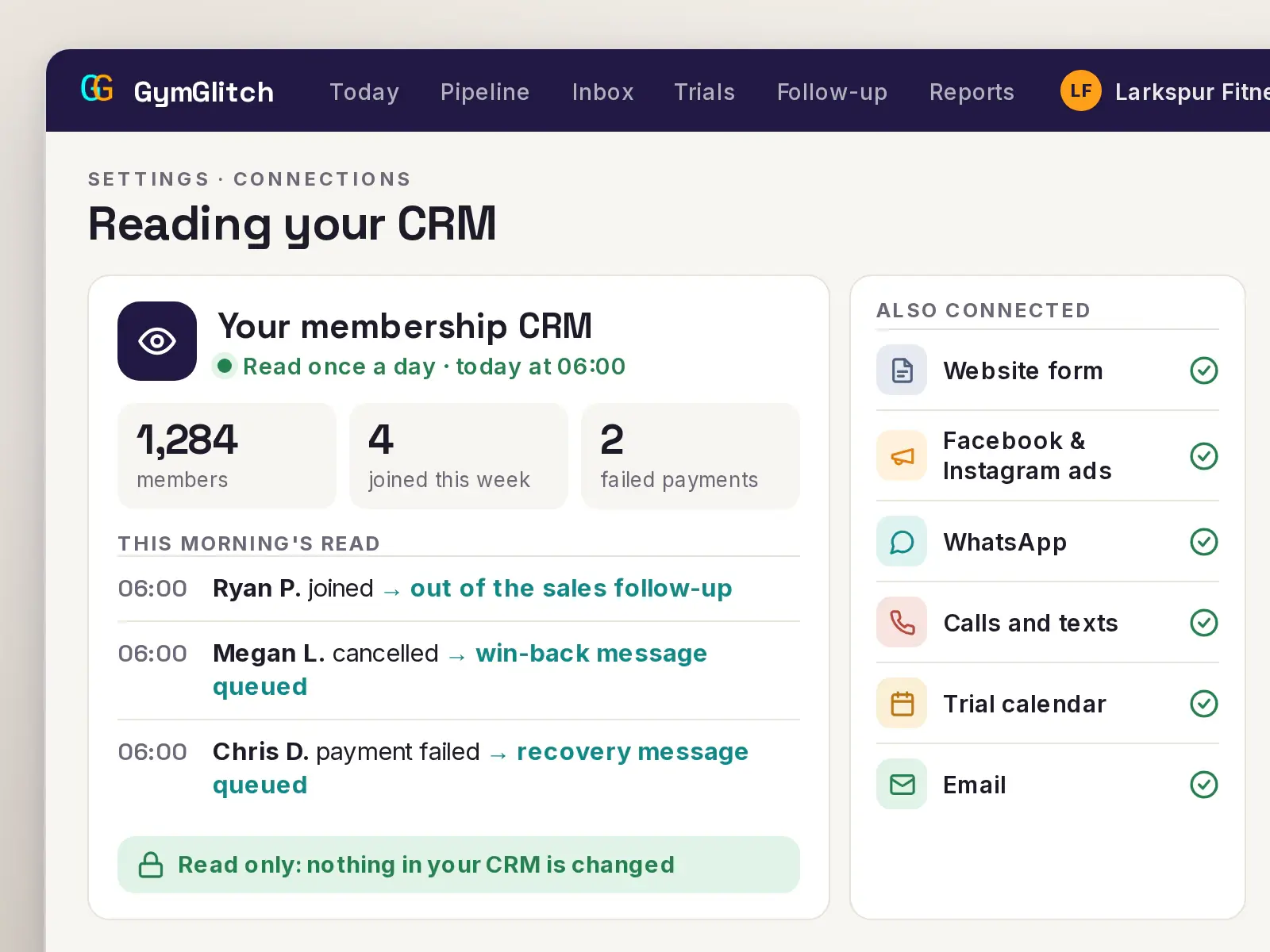Image resolution: width=1270 pixels, height=952 pixels.
Task: Click the Facebook & Instagram ads megaphone icon
Action: [x=902, y=455]
